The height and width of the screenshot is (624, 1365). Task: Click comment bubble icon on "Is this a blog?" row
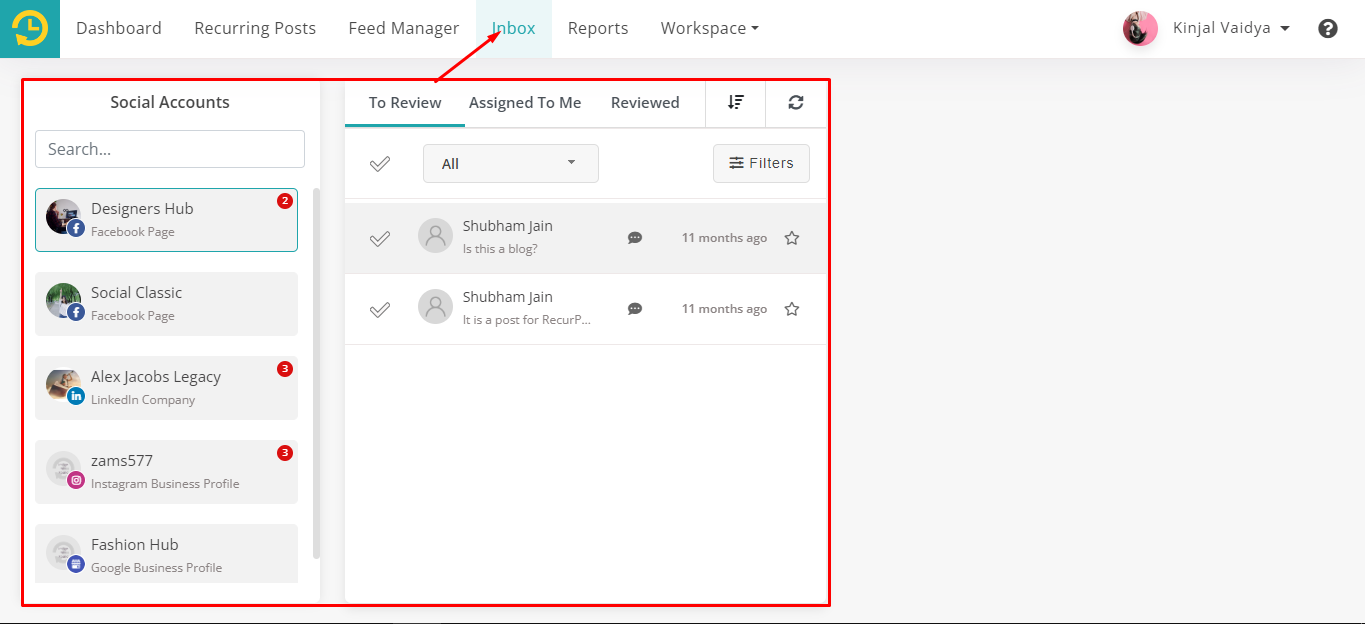click(635, 238)
